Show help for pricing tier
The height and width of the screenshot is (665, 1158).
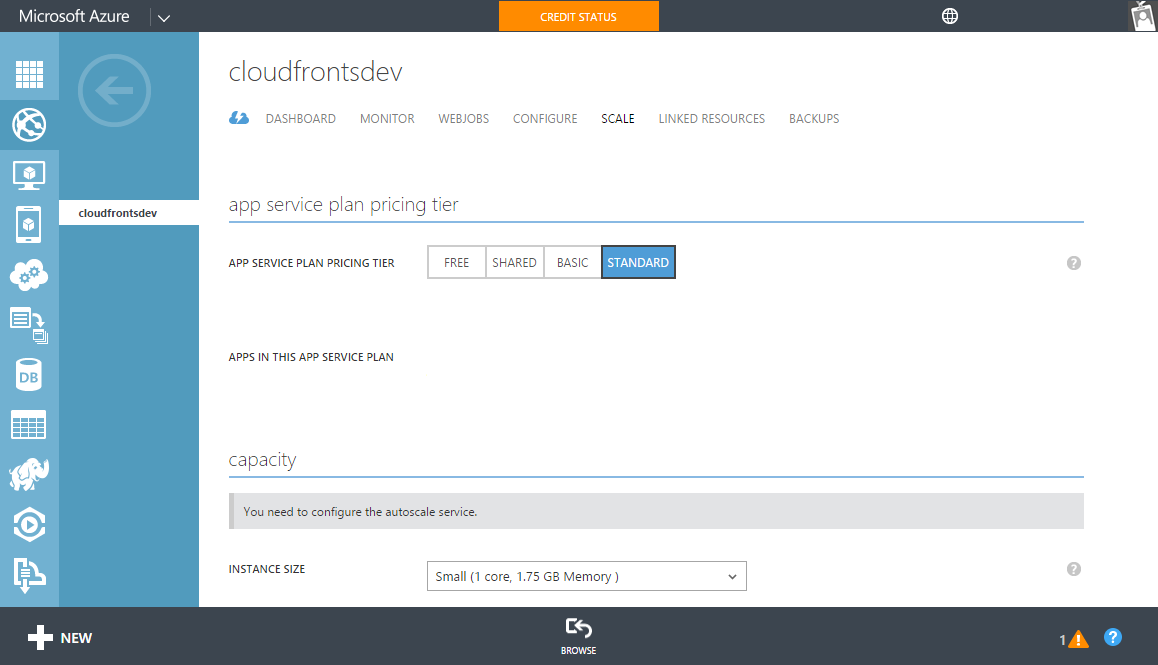click(1074, 263)
